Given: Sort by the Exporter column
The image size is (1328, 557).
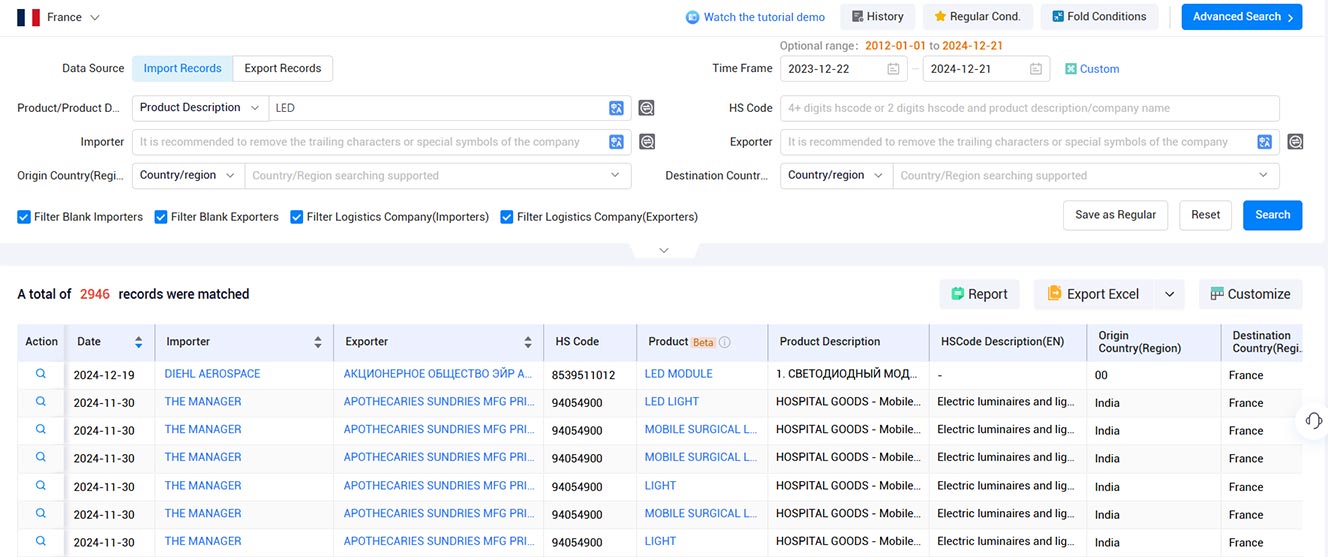Looking at the screenshot, I should (x=528, y=342).
